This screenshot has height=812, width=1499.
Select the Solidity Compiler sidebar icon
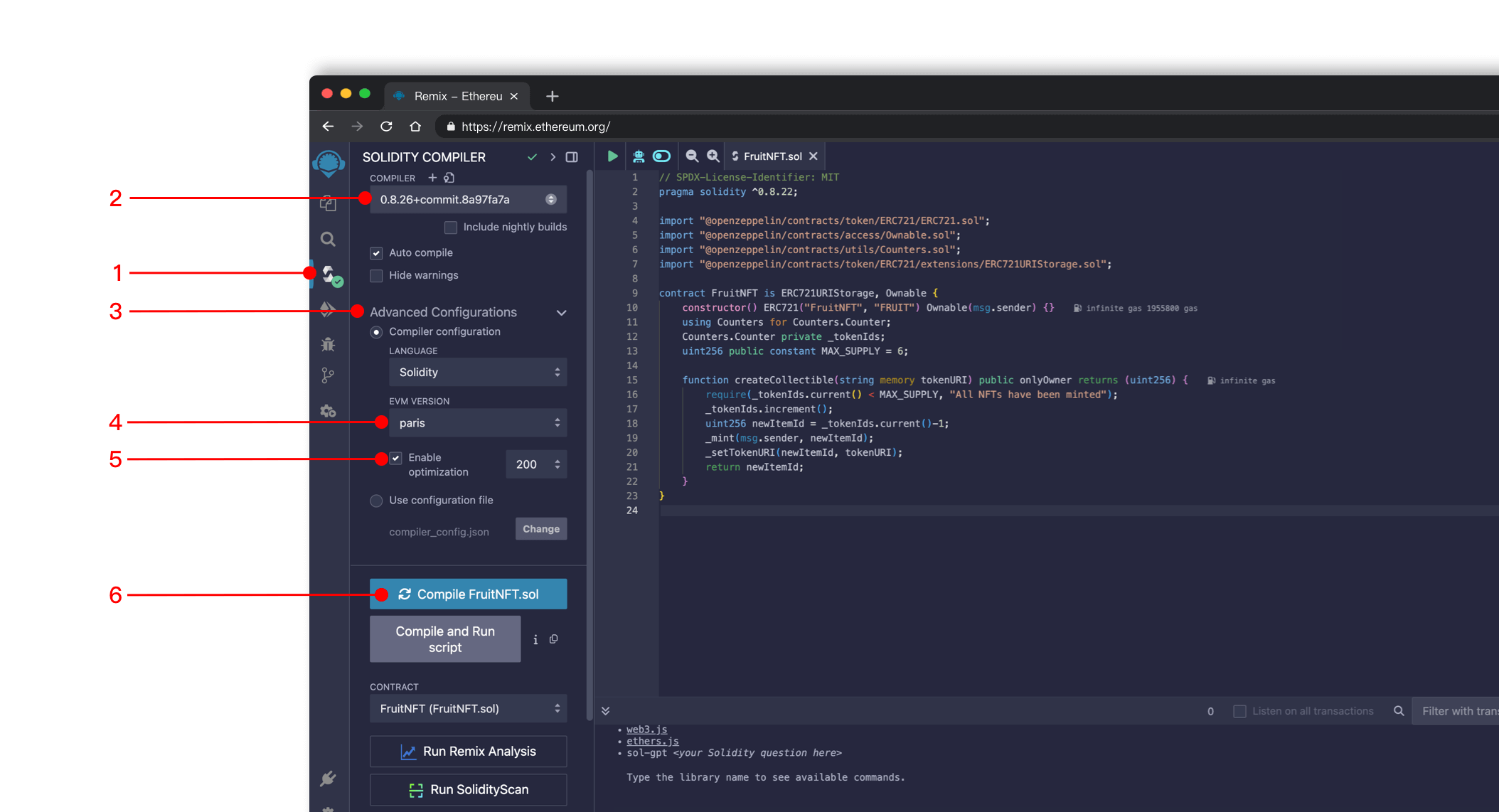coord(328,274)
